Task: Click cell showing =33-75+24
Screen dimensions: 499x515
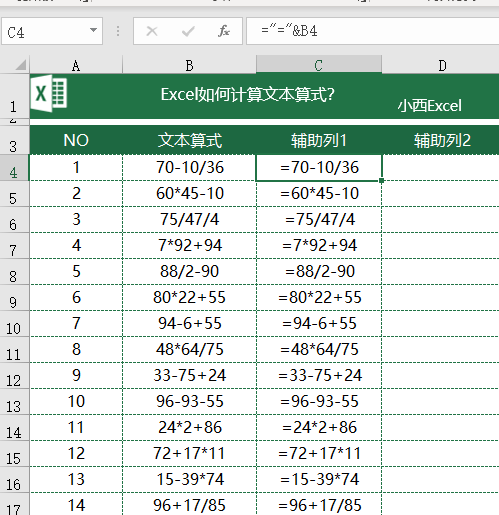Action: click(319, 376)
